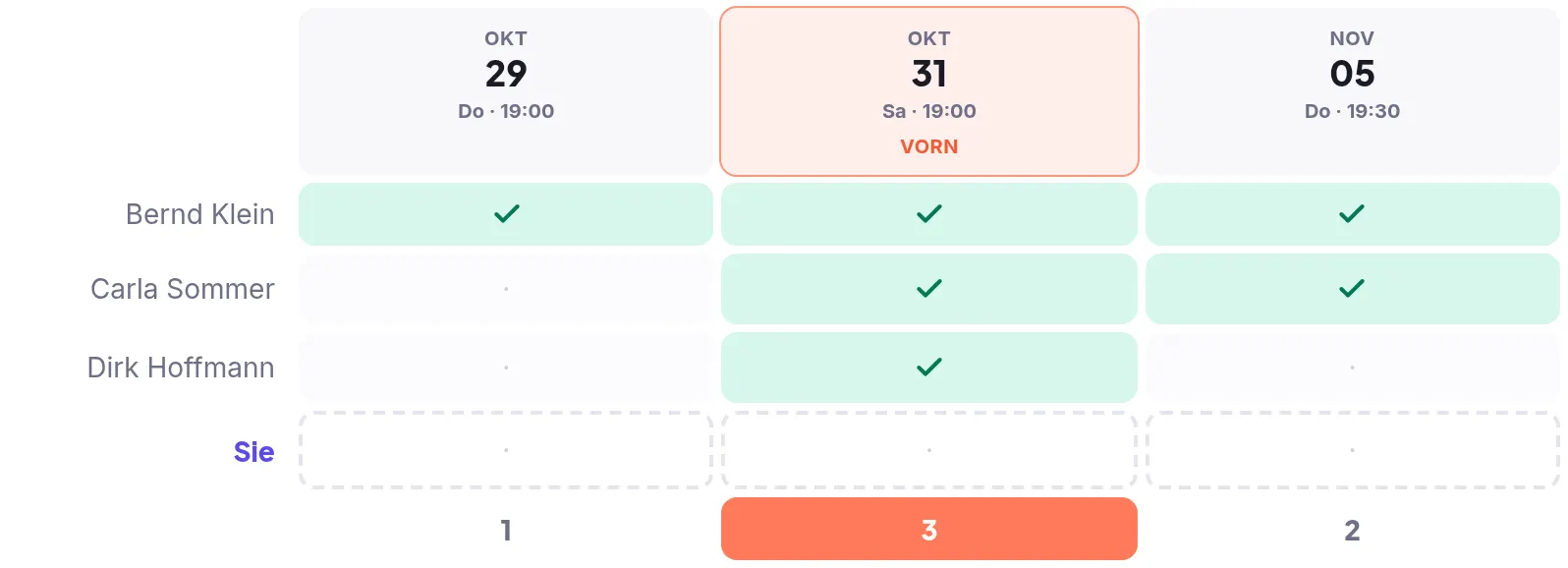Select the leading Okt 31 date header

[x=929, y=91]
